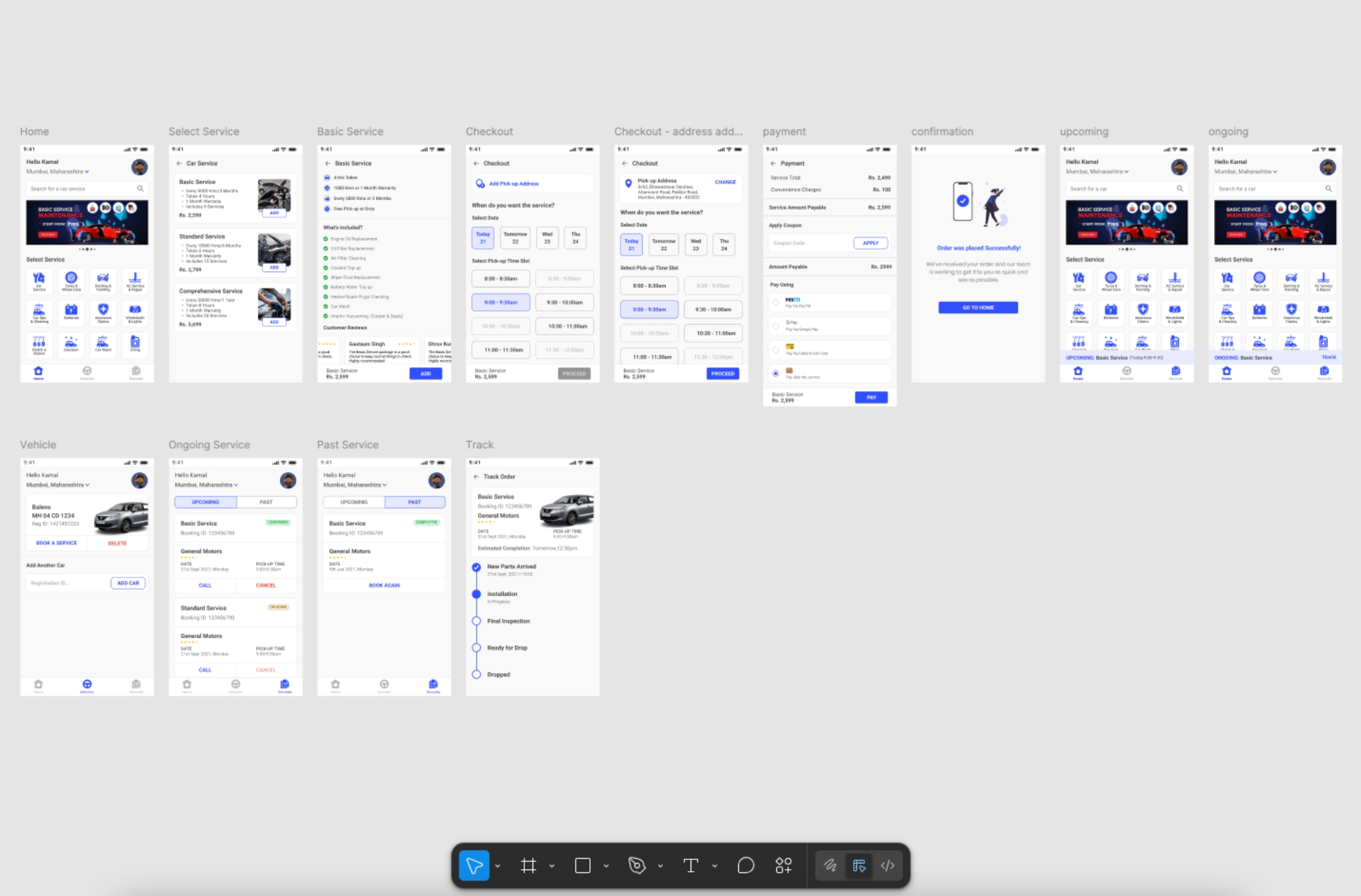Click UPCOMING tab in Past Service frame
1361x896 pixels.
354,502
